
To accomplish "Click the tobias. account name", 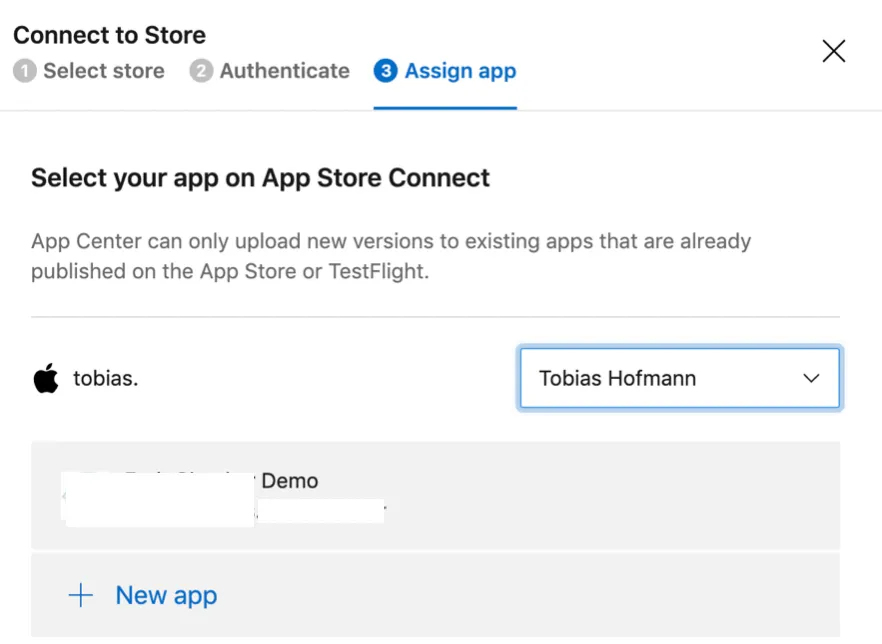I will [105, 379].
